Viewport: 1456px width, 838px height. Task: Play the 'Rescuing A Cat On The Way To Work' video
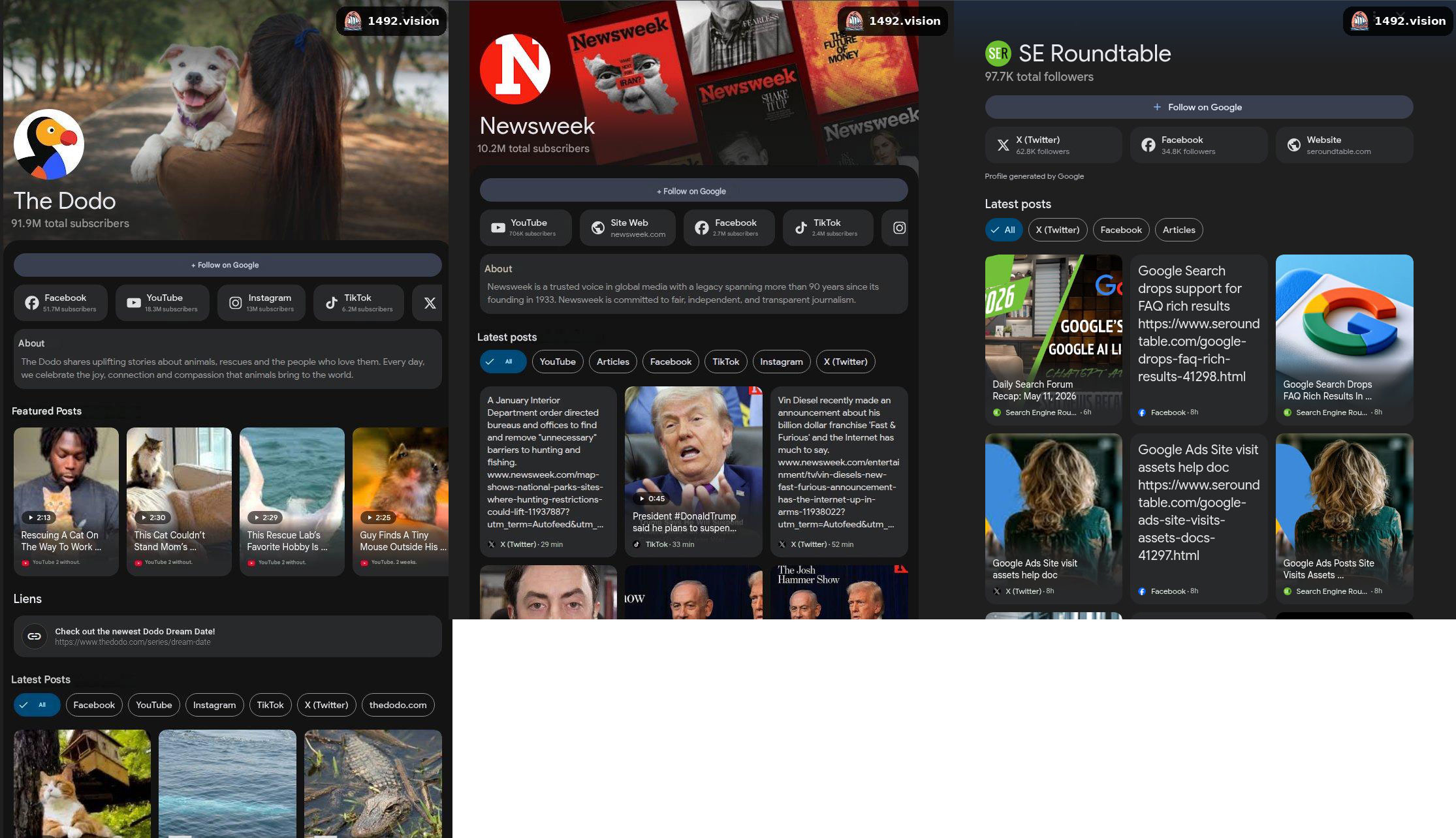66,501
